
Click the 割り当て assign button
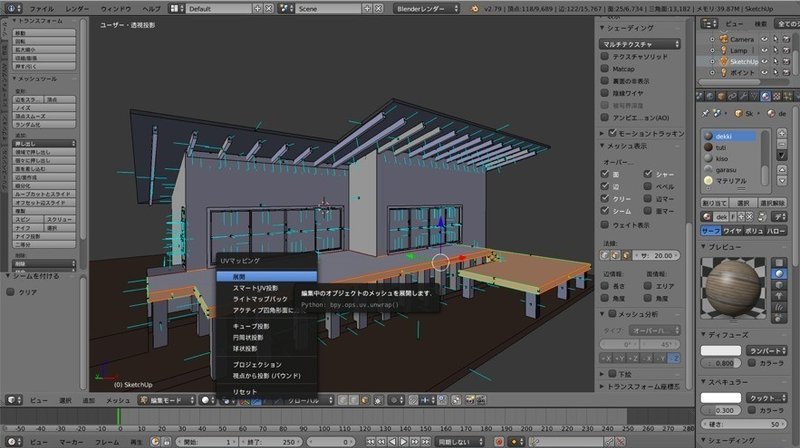pos(714,203)
